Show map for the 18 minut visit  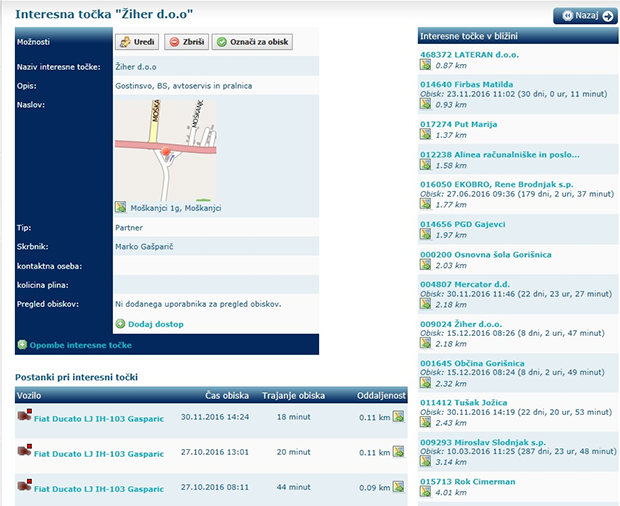[399, 417]
